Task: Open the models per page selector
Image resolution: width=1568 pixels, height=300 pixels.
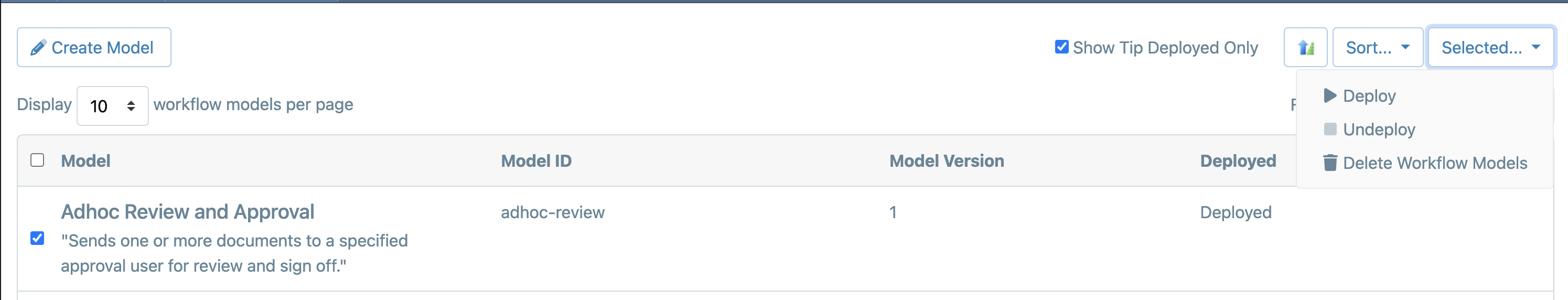Action: (x=113, y=106)
